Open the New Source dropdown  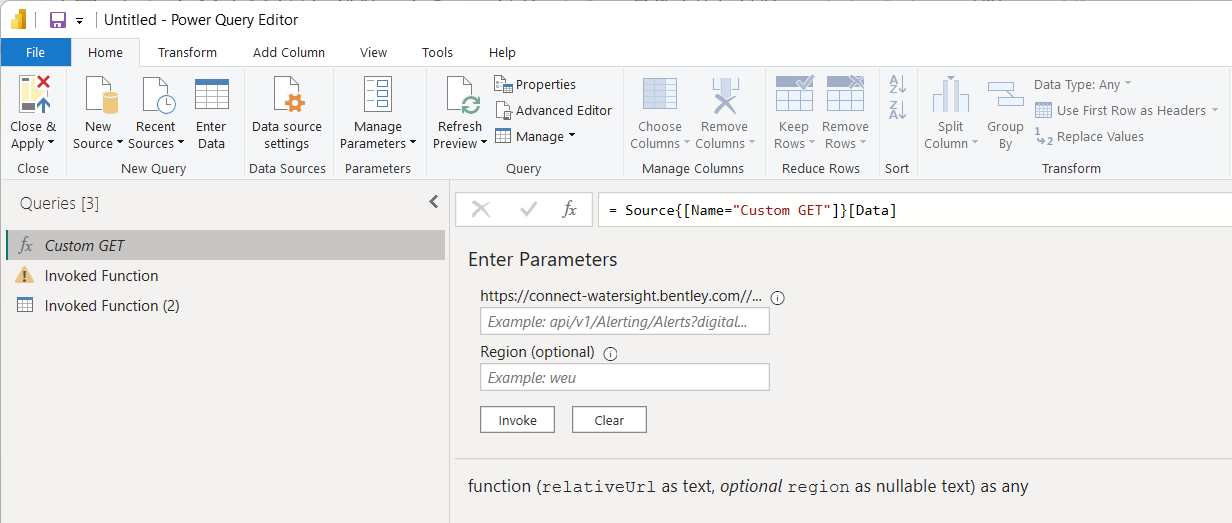point(98,143)
